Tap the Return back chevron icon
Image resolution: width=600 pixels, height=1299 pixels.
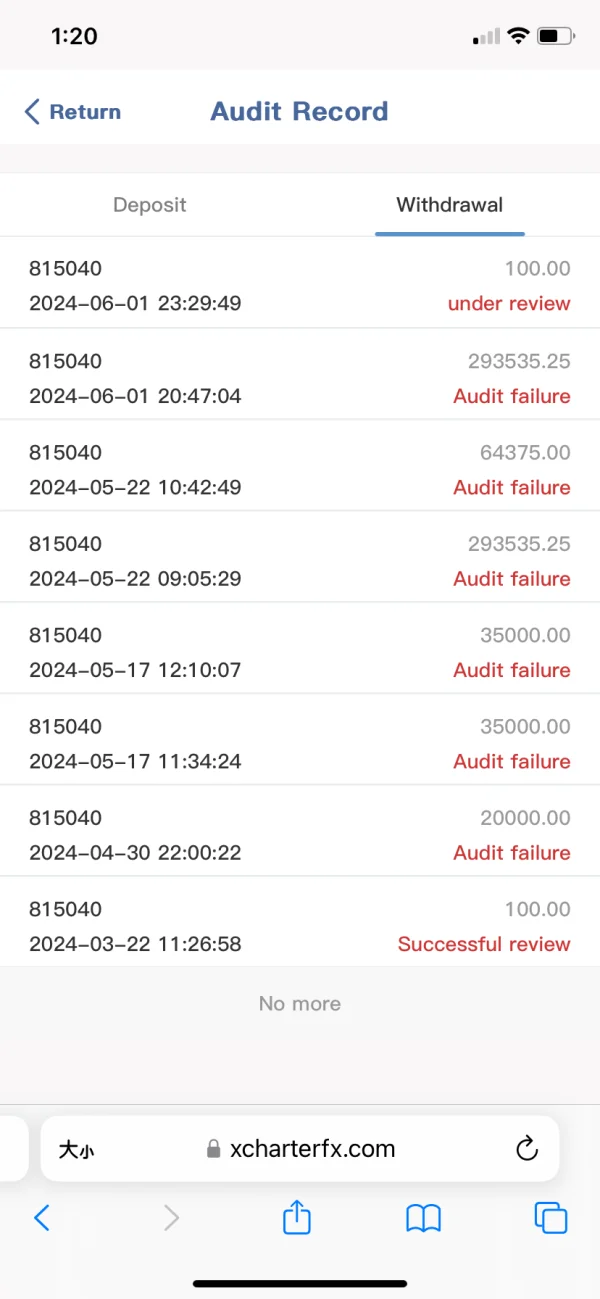point(32,112)
